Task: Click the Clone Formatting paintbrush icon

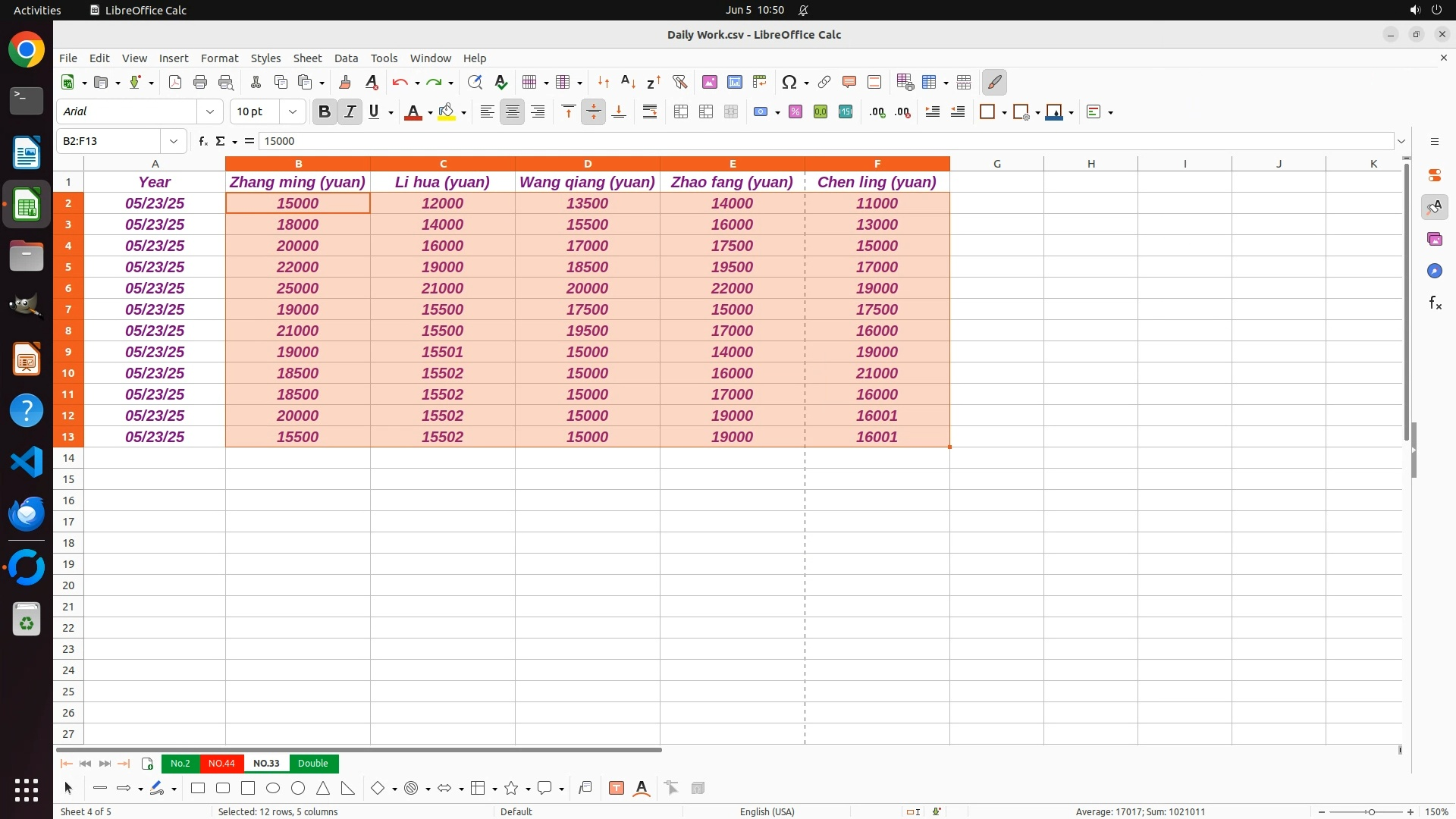Action: pos(345,82)
